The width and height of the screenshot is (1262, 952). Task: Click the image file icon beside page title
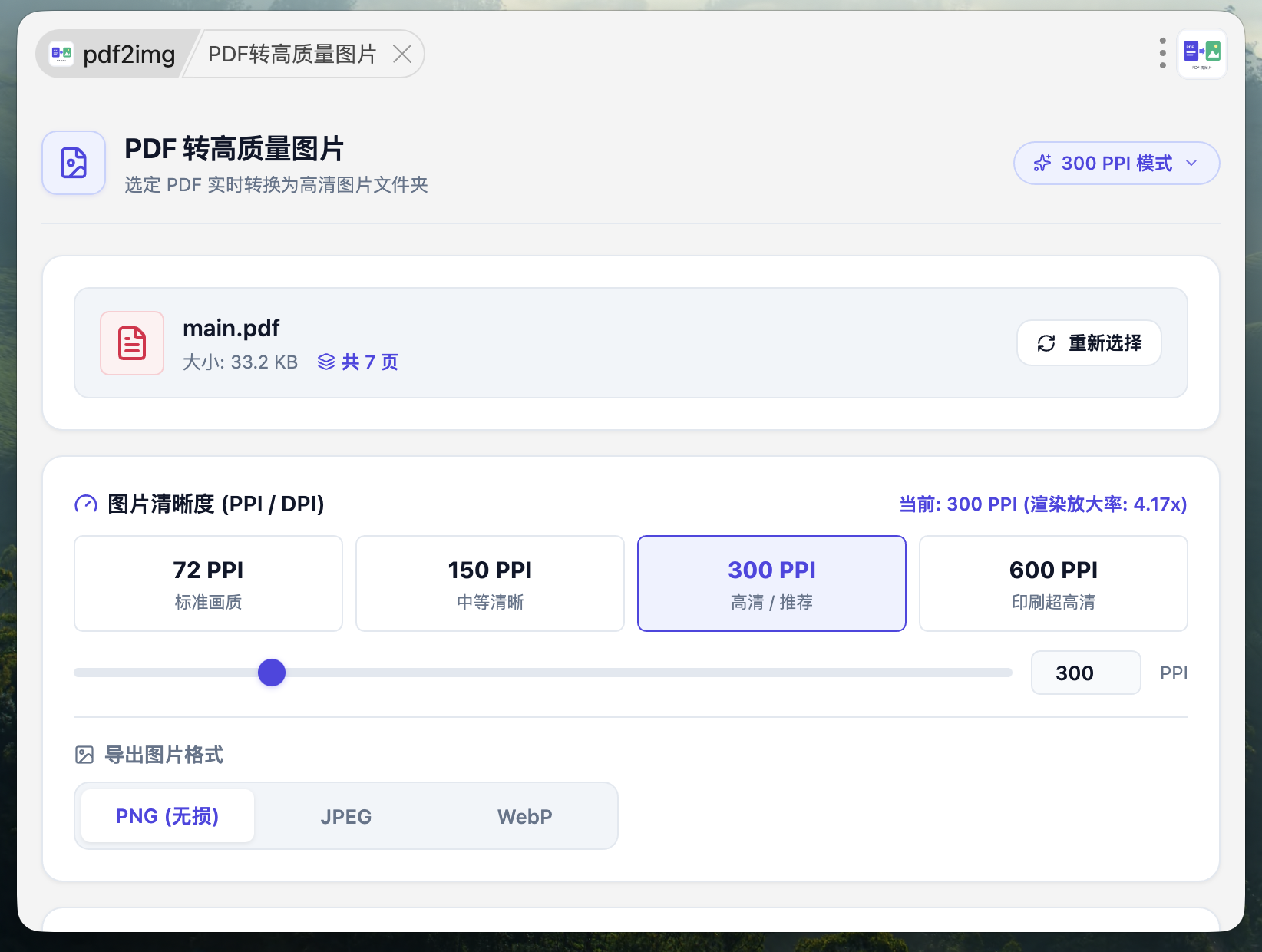click(74, 163)
